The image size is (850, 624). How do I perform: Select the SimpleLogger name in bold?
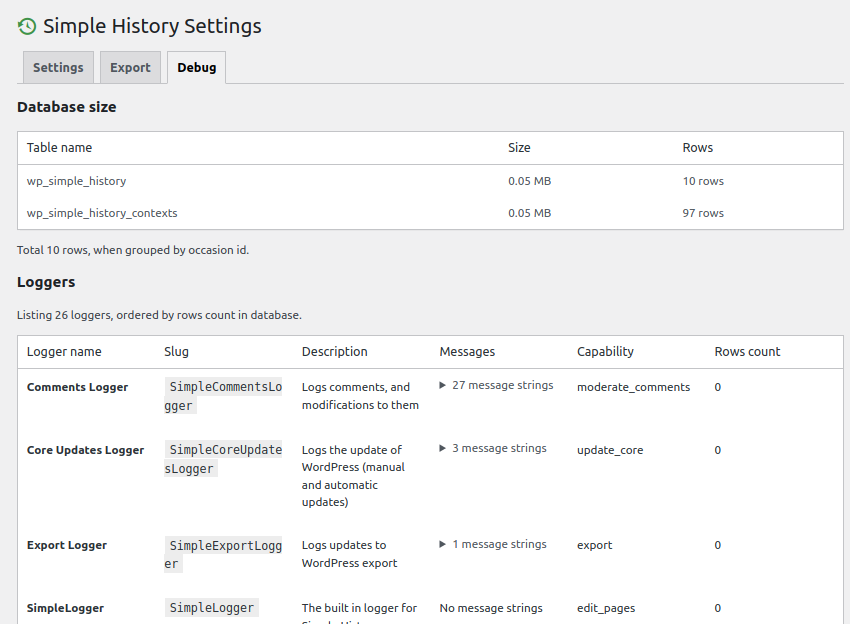pyautogui.click(x=65, y=608)
